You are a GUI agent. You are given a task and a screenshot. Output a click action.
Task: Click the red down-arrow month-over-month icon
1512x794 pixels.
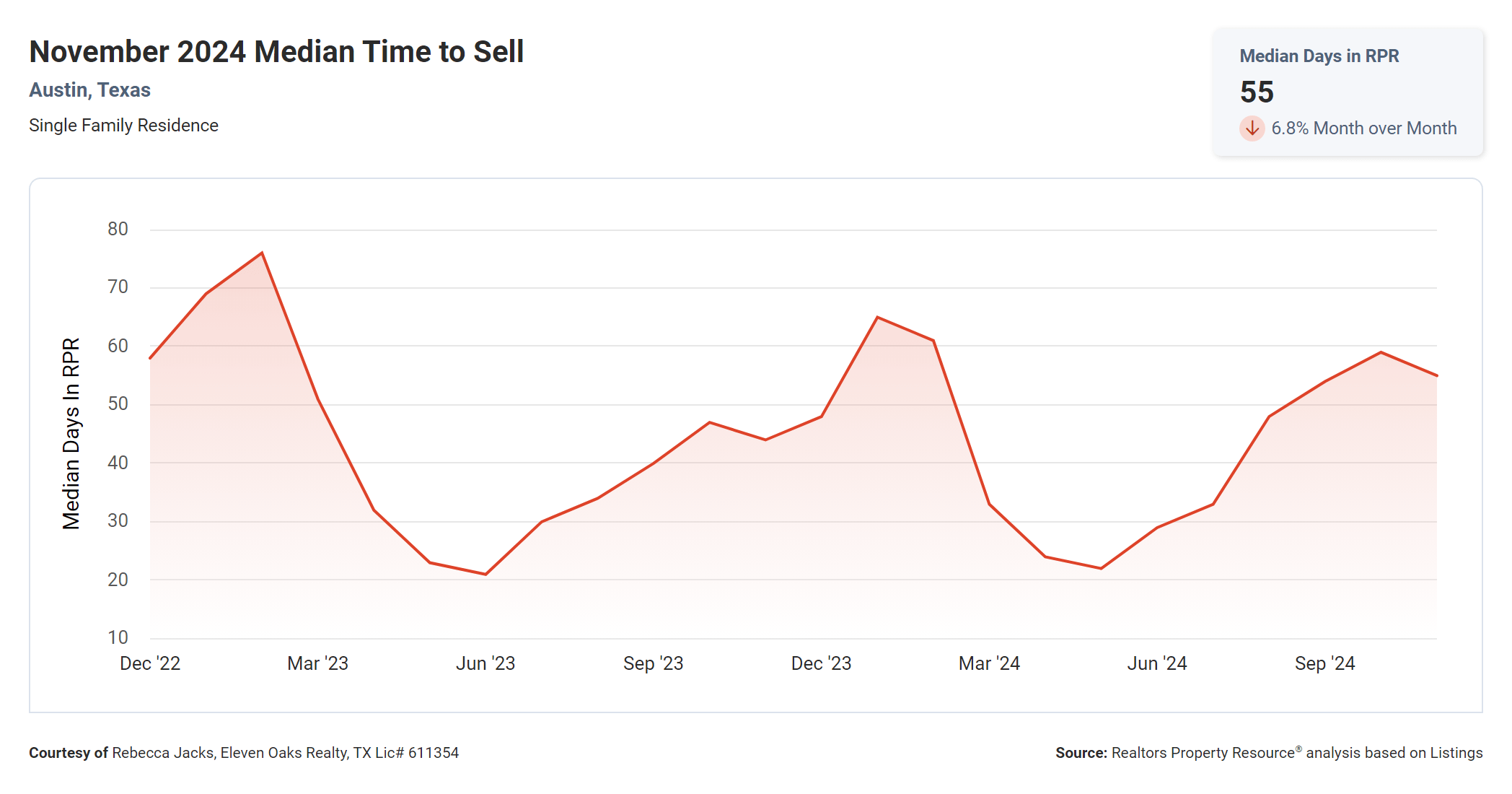point(1252,128)
